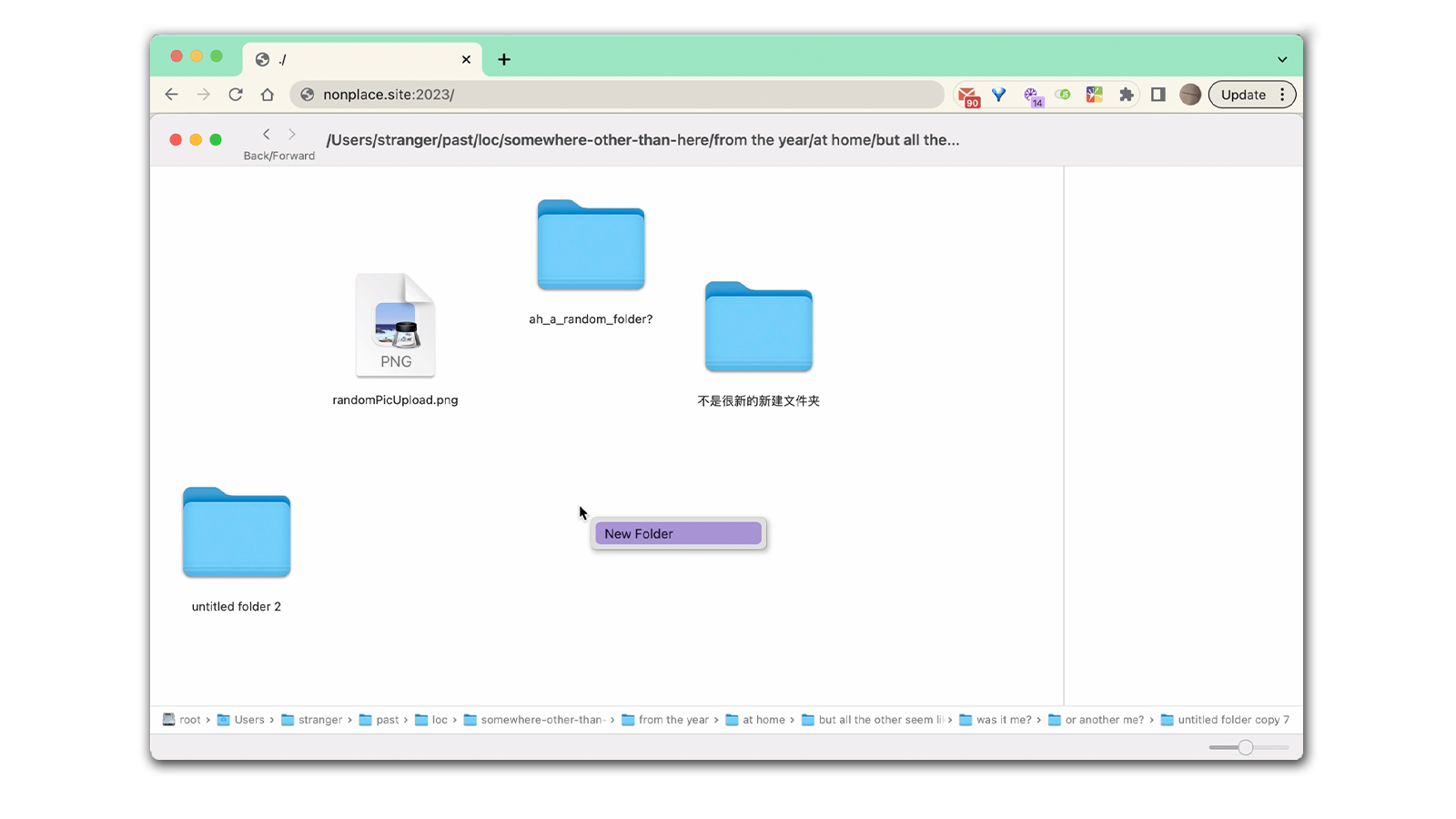The width and height of the screenshot is (1456, 819).
Task: Expand the tab search dropdown arrow
Action: 1282,59
